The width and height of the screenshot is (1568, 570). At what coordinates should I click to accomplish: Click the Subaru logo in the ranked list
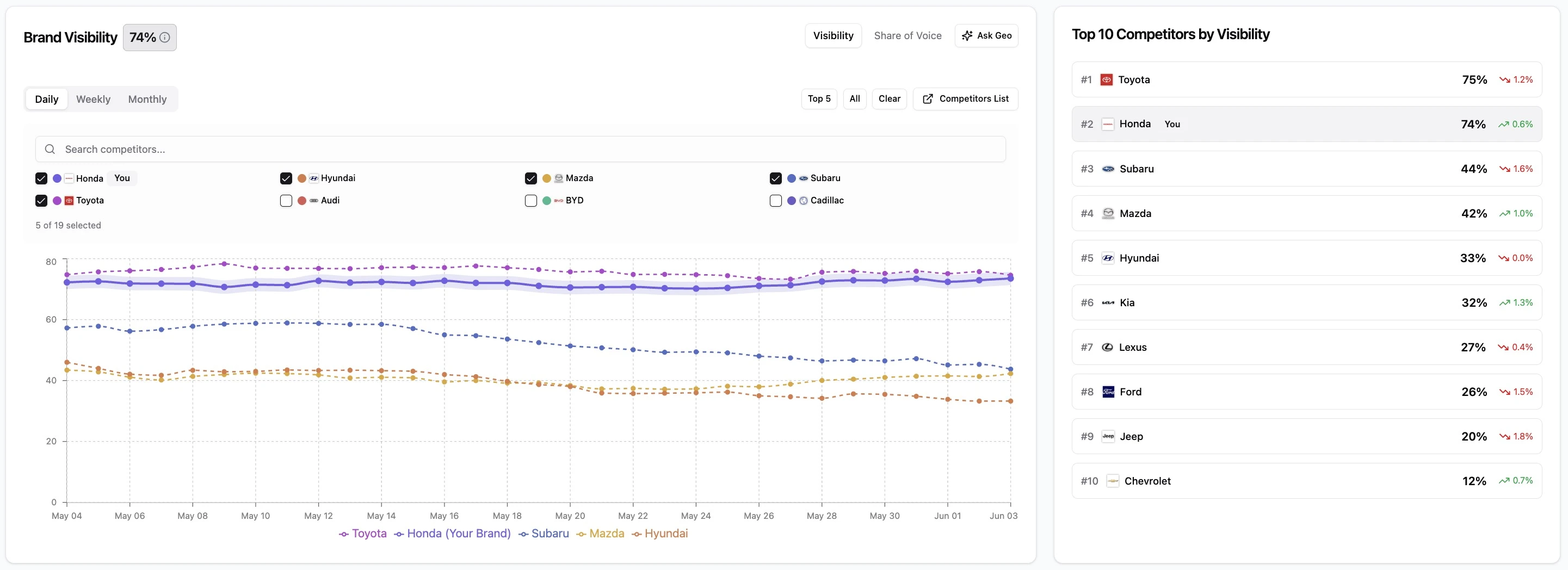1108,169
